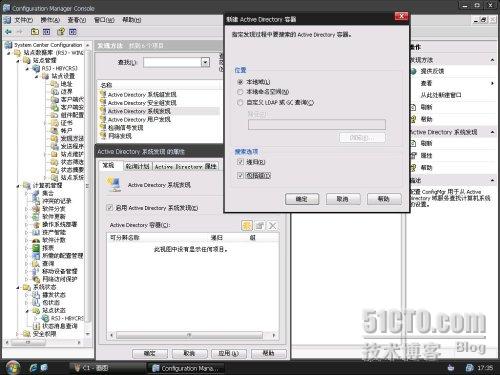Collapse the 计算机管理 tree node
Image resolution: width=500 pixels, height=375 pixels.
pyautogui.click(x=18, y=186)
